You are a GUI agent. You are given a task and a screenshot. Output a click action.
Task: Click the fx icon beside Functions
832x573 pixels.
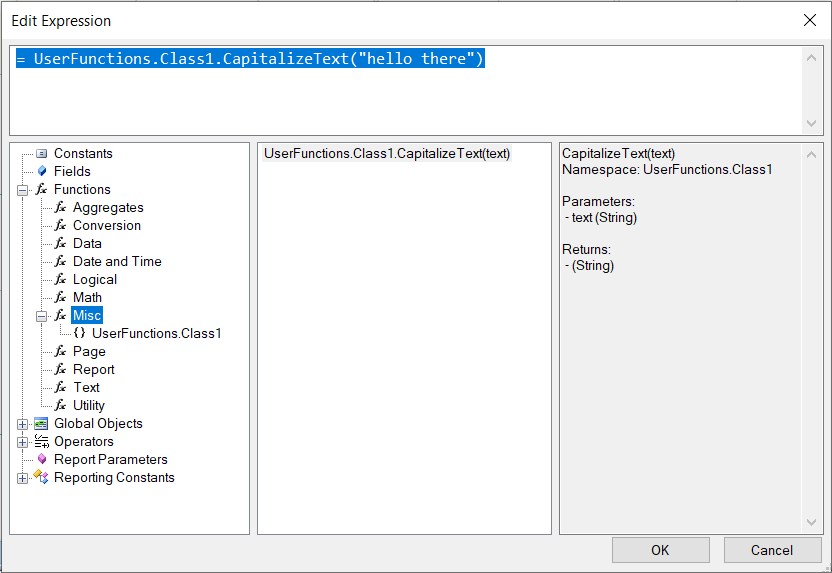41,189
